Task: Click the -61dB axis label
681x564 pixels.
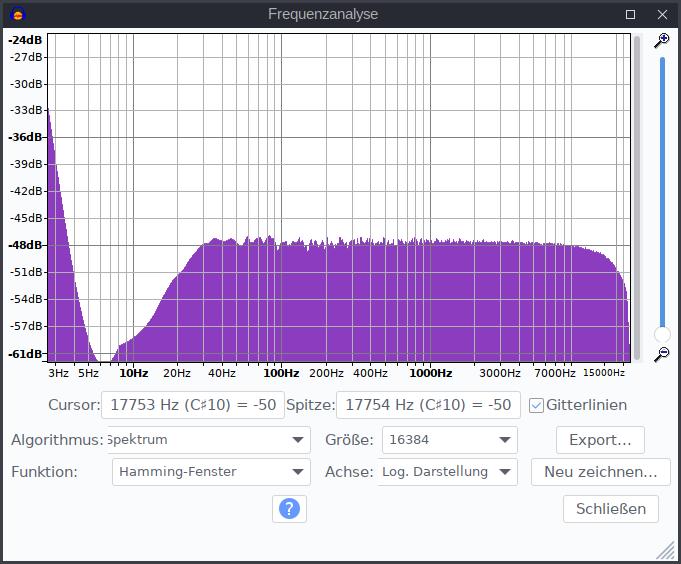Action: [x=25, y=354]
